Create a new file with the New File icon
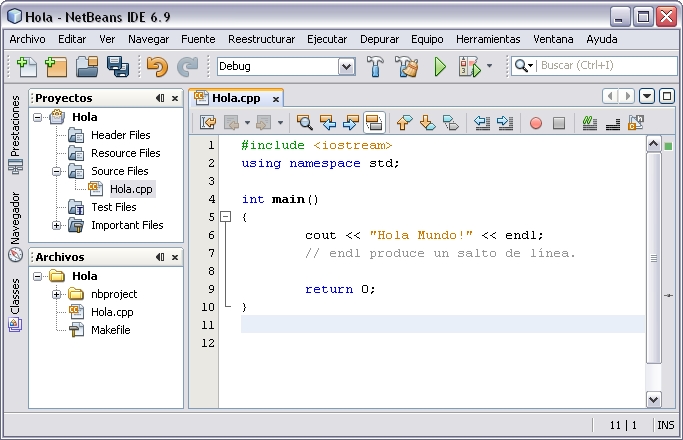This screenshot has height=440, width=683. click(x=27, y=67)
